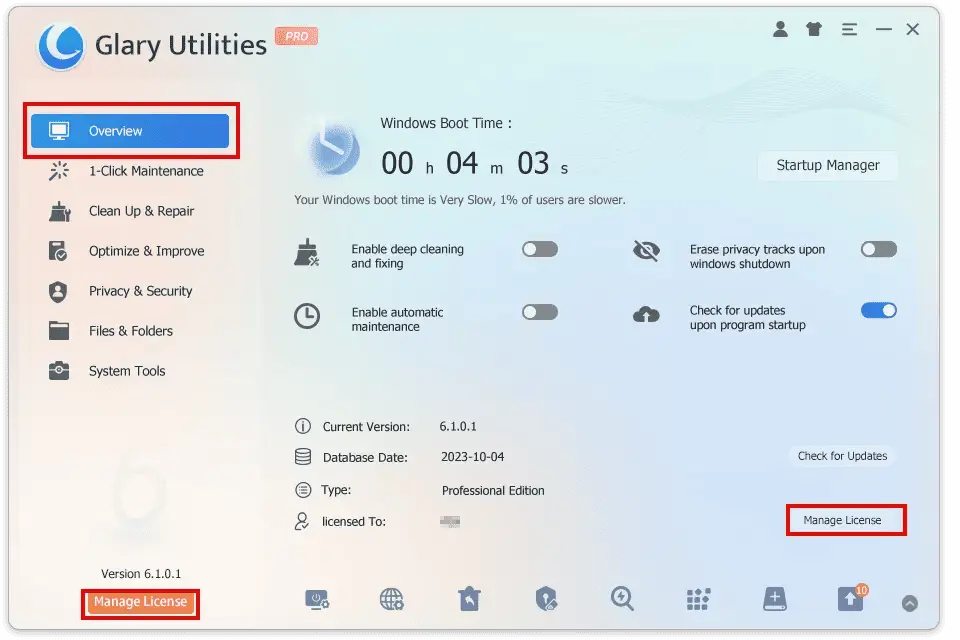Click Manage License beside licensed To
Image resolution: width=960 pixels, height=640 pixels.
click(842, 520)
